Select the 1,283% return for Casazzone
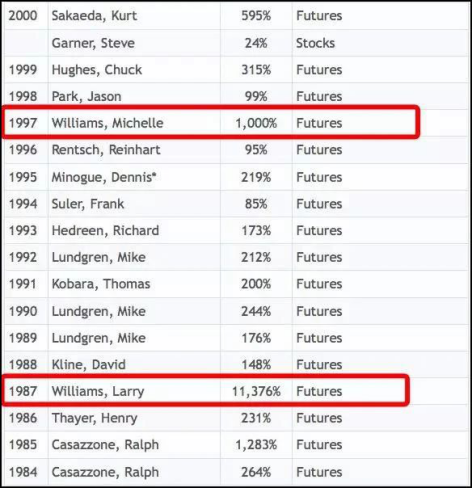 tap(256, 445)
